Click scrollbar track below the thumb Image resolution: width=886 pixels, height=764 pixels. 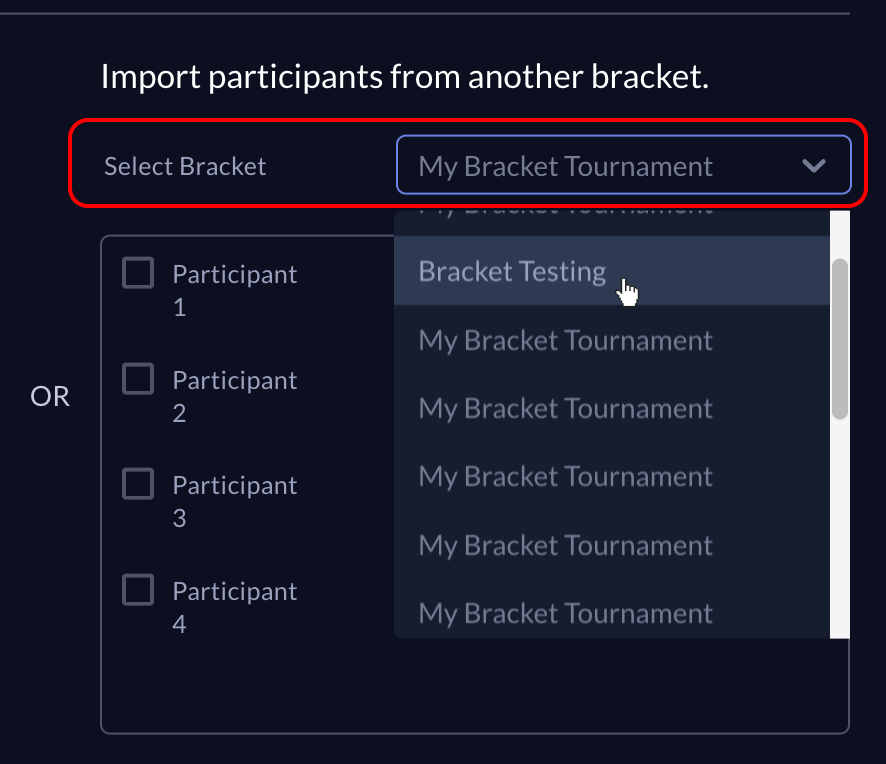(x=840, y=528)
